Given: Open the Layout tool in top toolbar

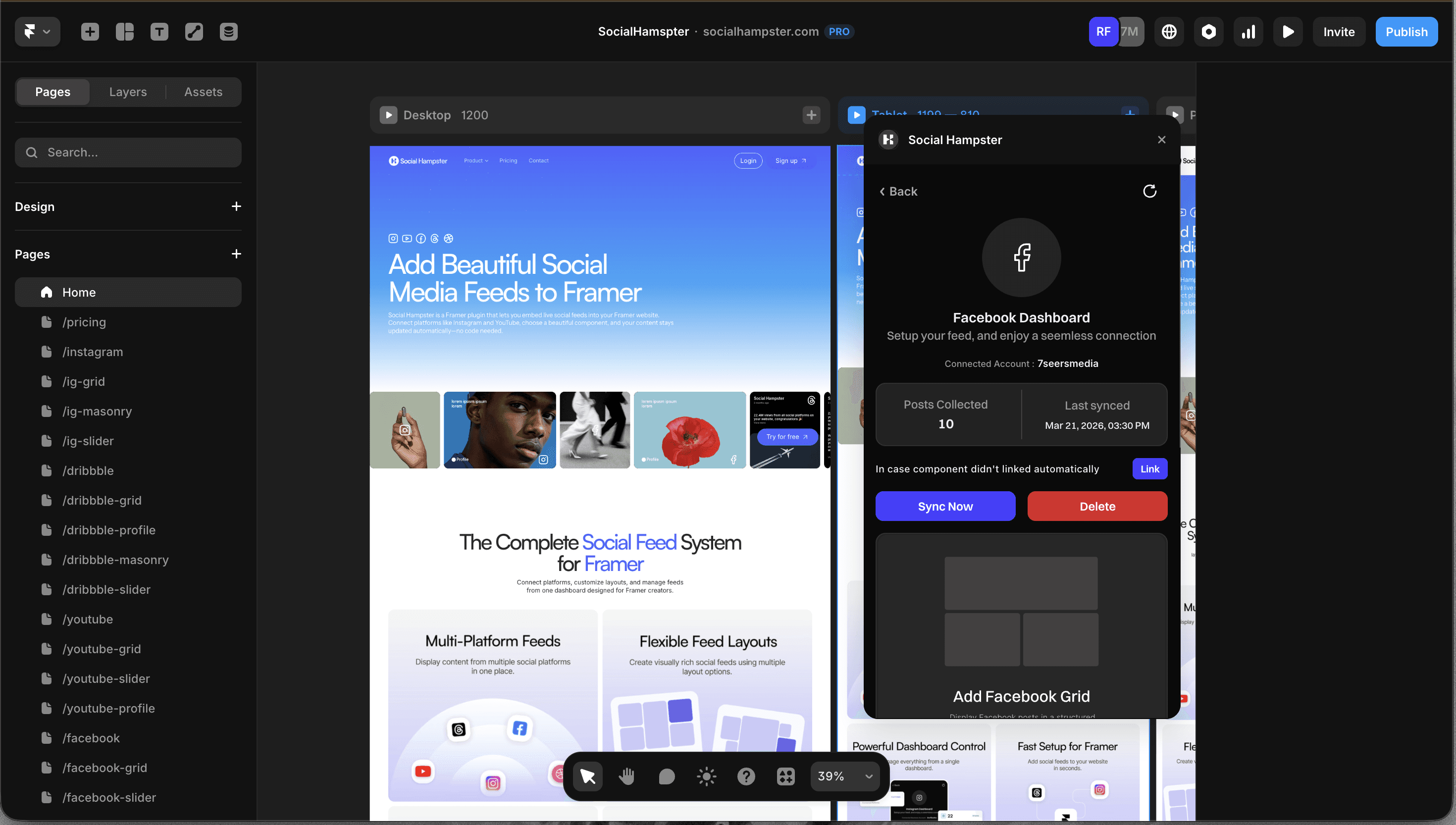Looking at the screenshot, I should click(x=125, y=32).
